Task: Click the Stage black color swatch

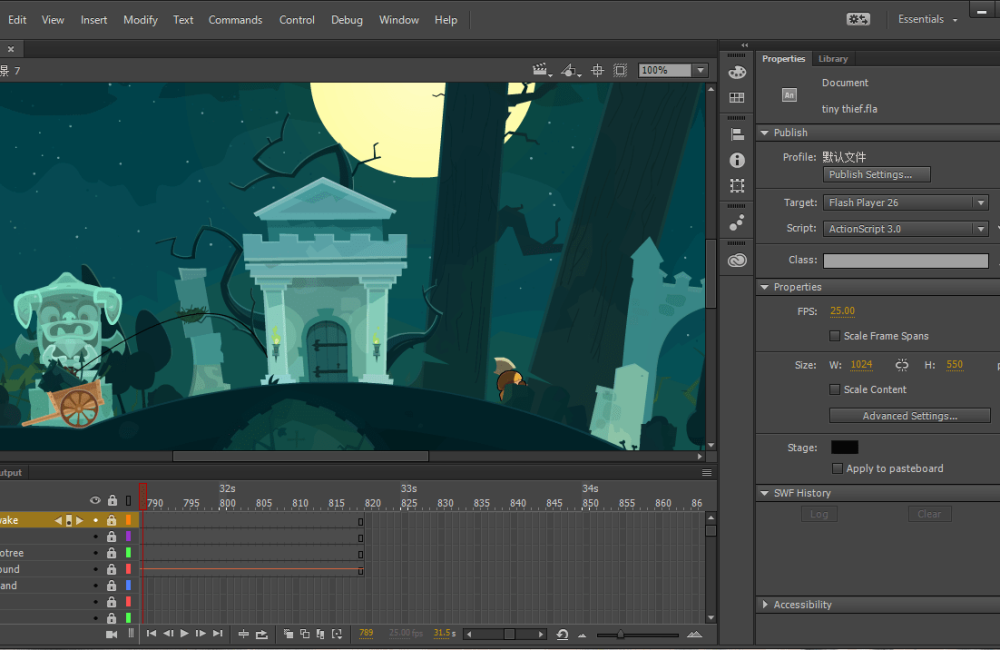Action: [844, 447]
